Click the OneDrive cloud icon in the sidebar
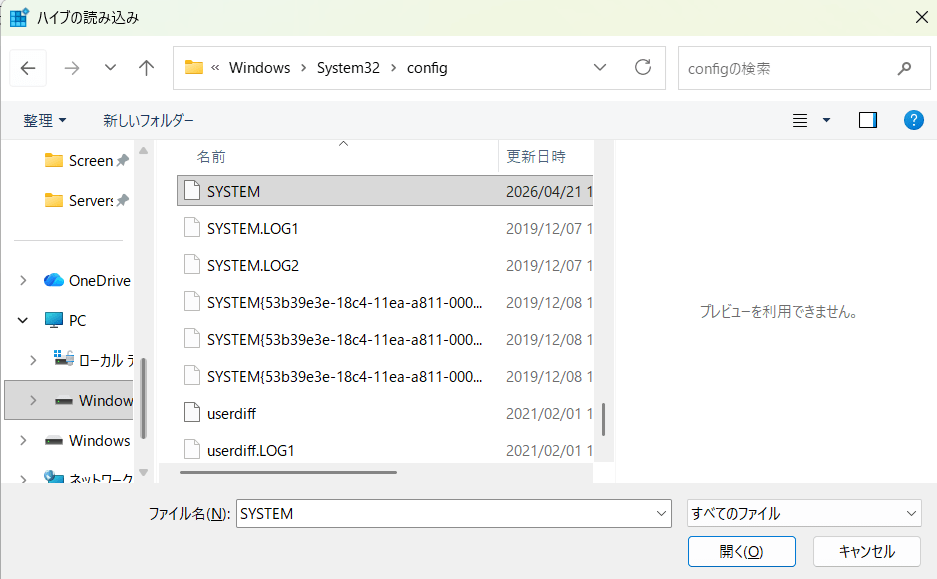 pyautogui.click(x=55, y=280)
